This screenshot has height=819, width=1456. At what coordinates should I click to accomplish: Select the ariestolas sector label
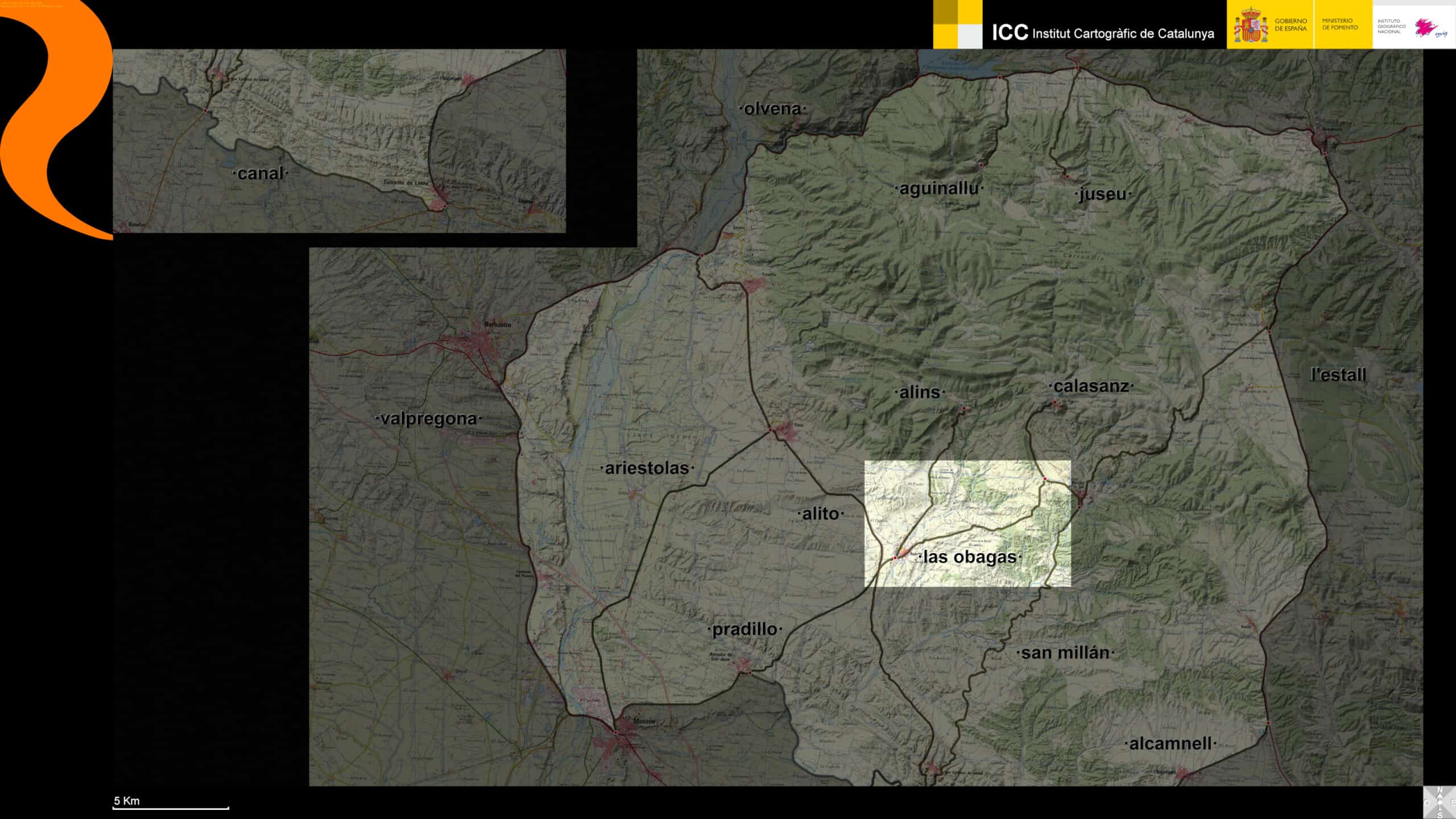pos(647,468)
